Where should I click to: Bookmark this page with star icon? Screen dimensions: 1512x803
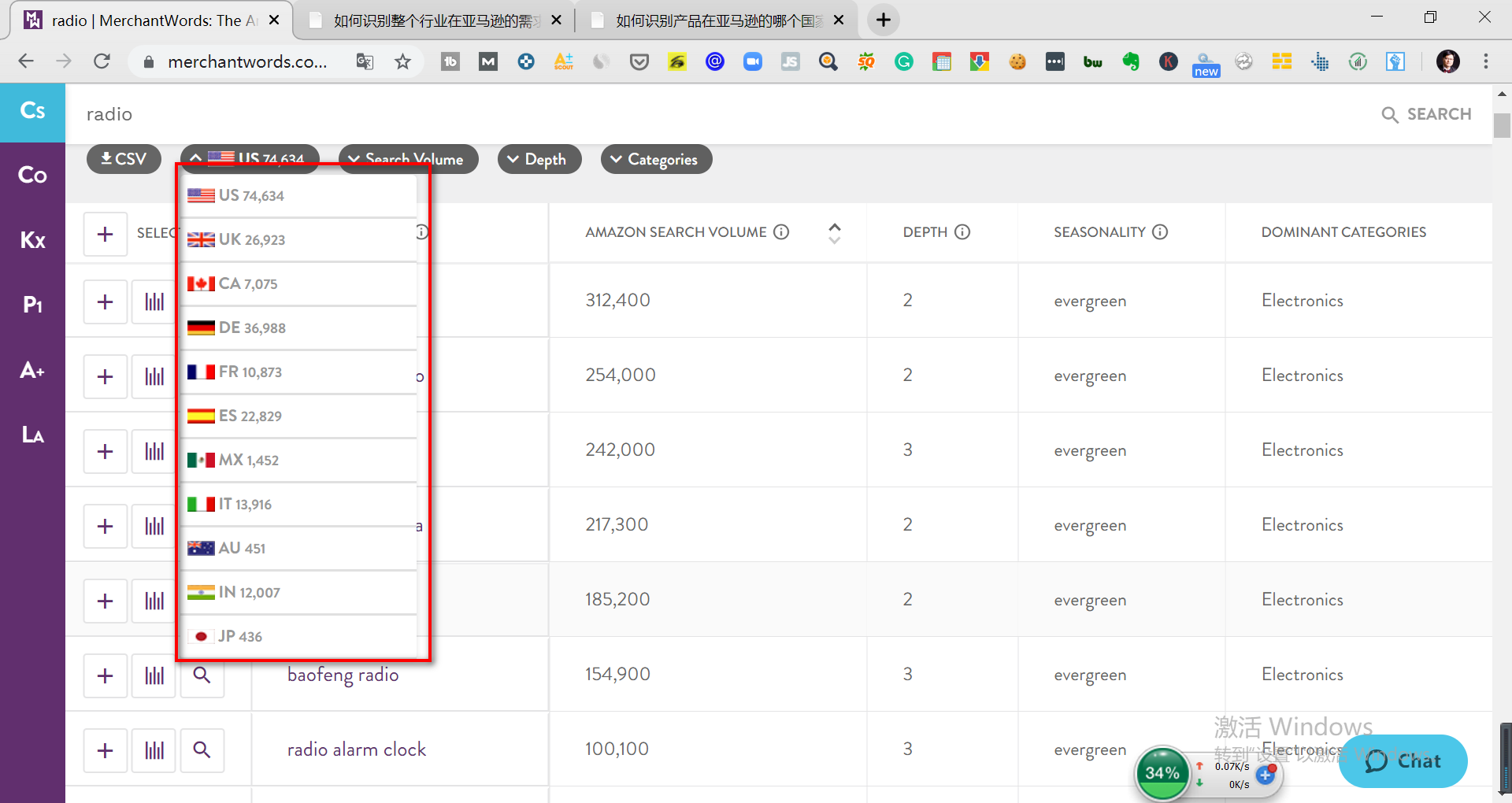[x=402, y=61]
